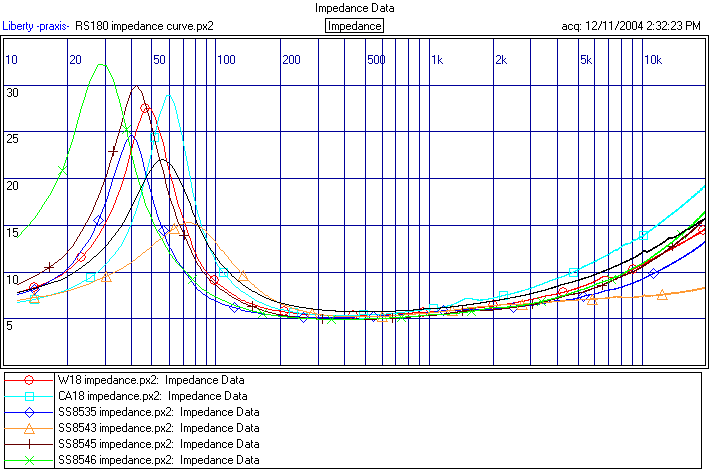Click the cyan square icon for CA18 legend

click(x=30, y=396)
